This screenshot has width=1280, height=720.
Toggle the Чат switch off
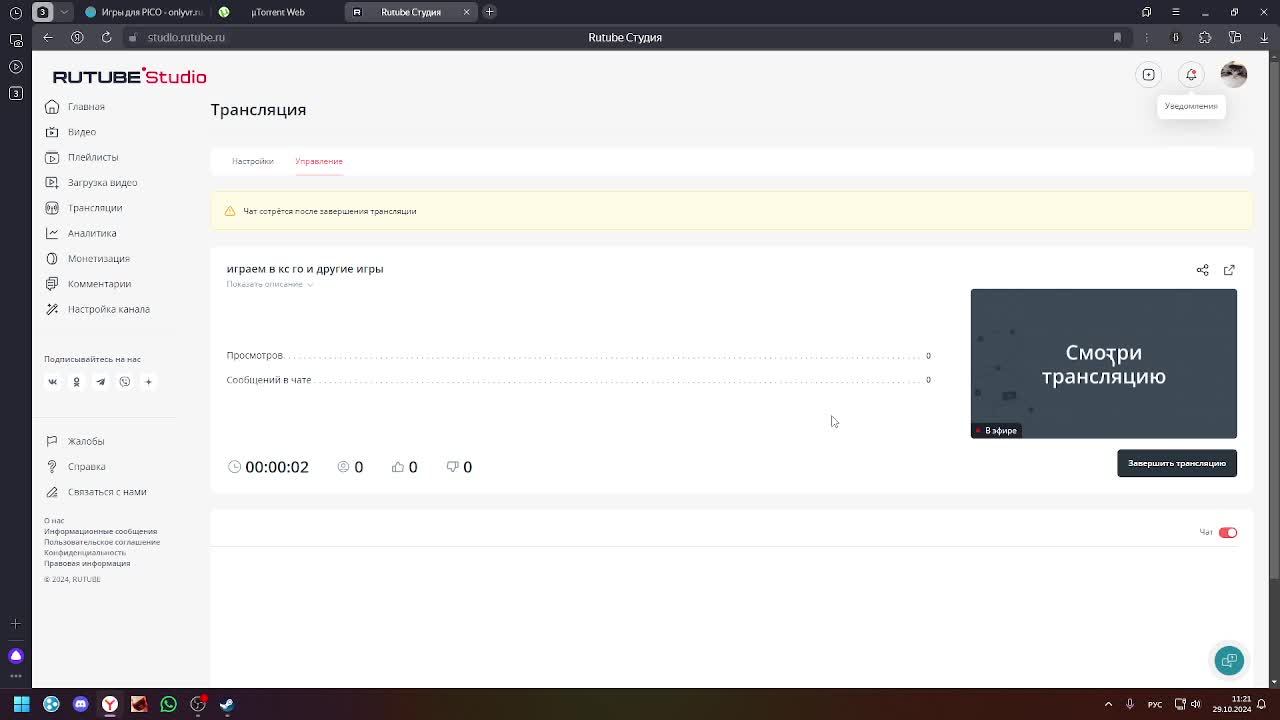[x=1228, y=533]
